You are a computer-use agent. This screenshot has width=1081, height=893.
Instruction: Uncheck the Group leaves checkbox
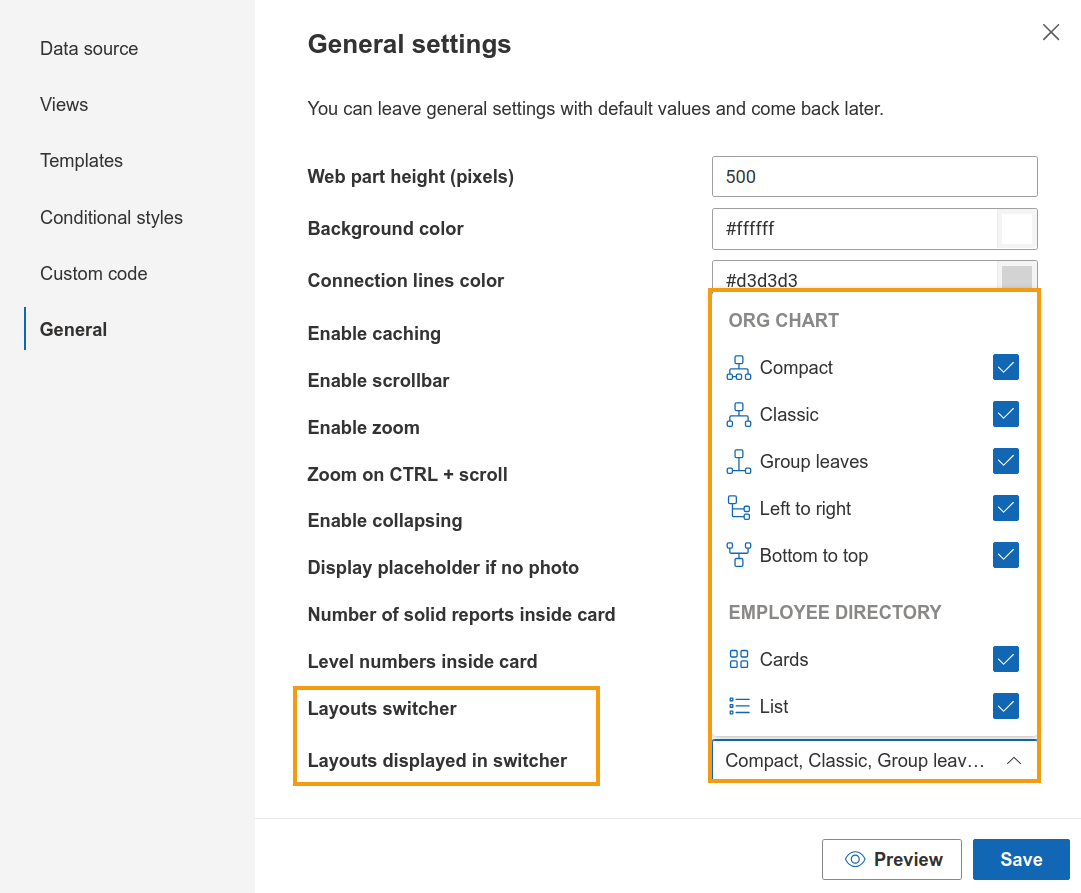(1006, 461)
